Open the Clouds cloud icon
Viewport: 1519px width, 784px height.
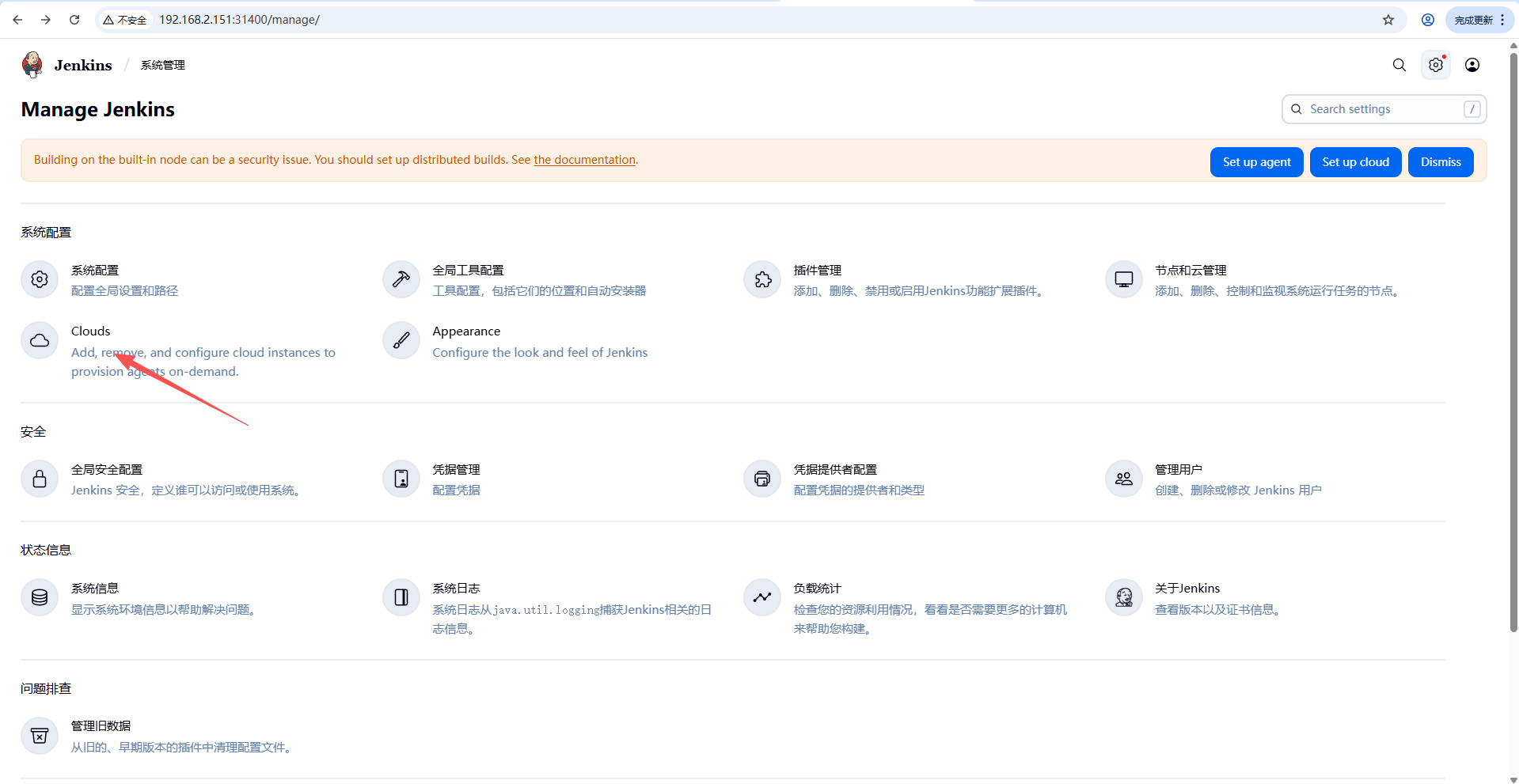(x=40, y=341)
